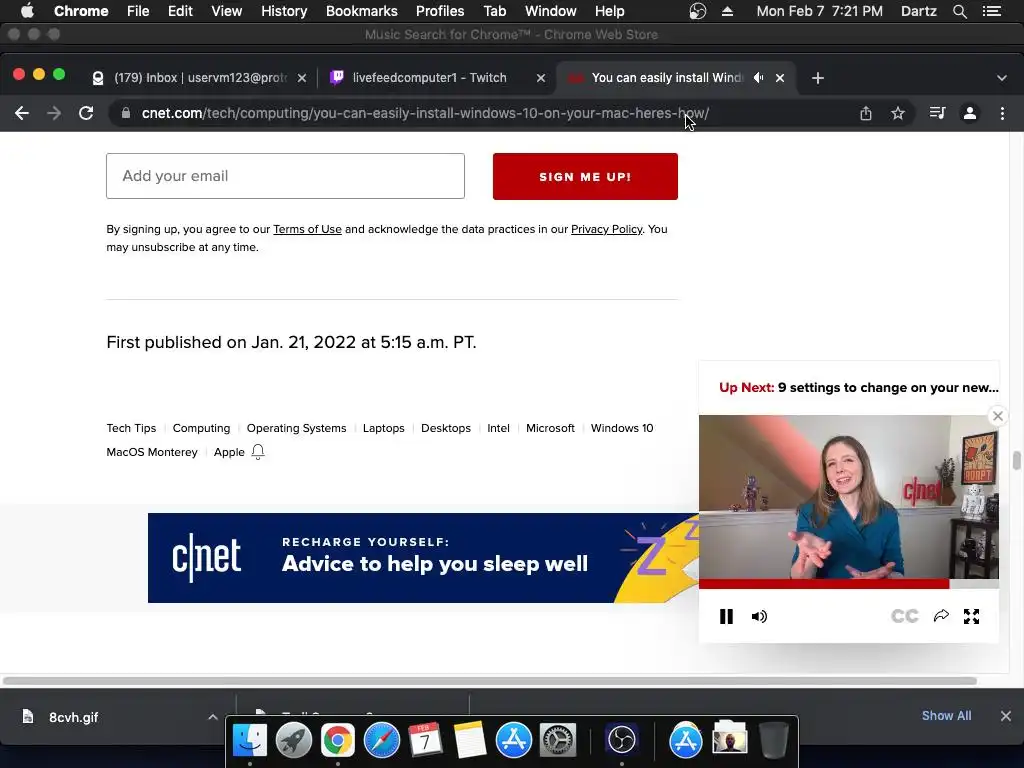Go back with Chrome's back arrow
The width and height of the screenshot is (1024, 768).
22,114
